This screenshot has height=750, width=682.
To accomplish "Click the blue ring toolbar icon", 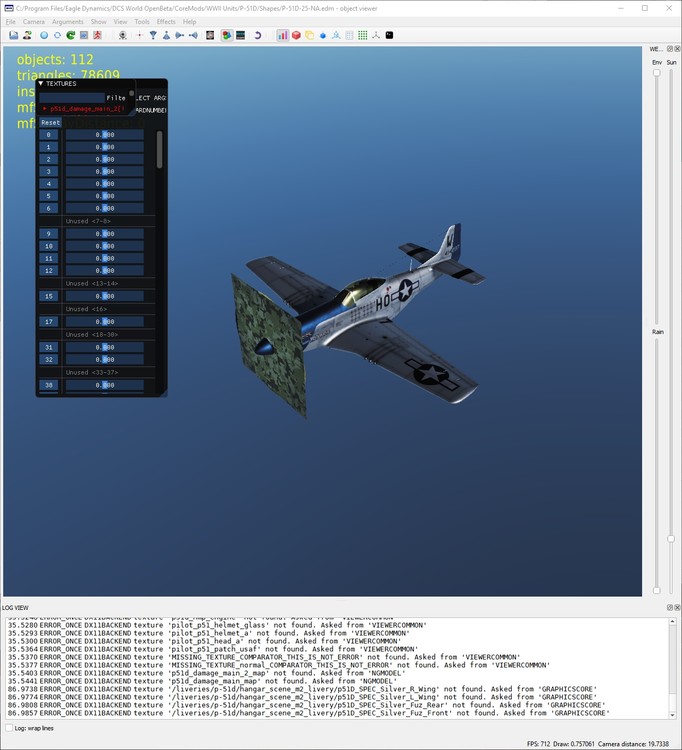I will pyautogui.click(x=57, y=35).
